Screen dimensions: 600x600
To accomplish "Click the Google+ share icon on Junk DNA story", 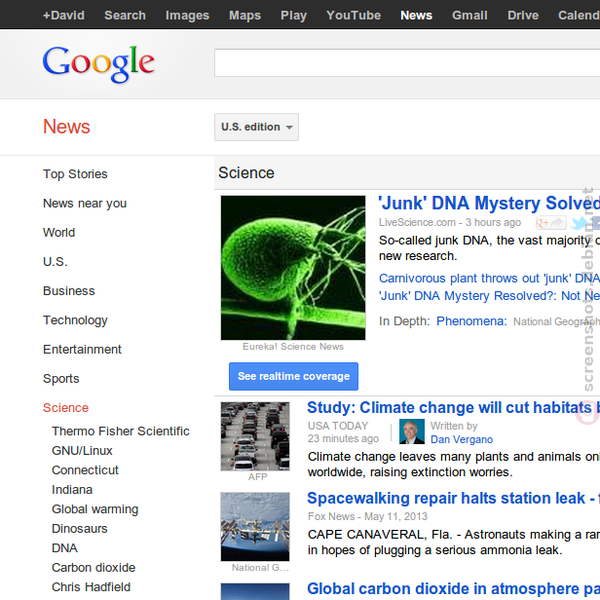I will click(x=551, y=223).
